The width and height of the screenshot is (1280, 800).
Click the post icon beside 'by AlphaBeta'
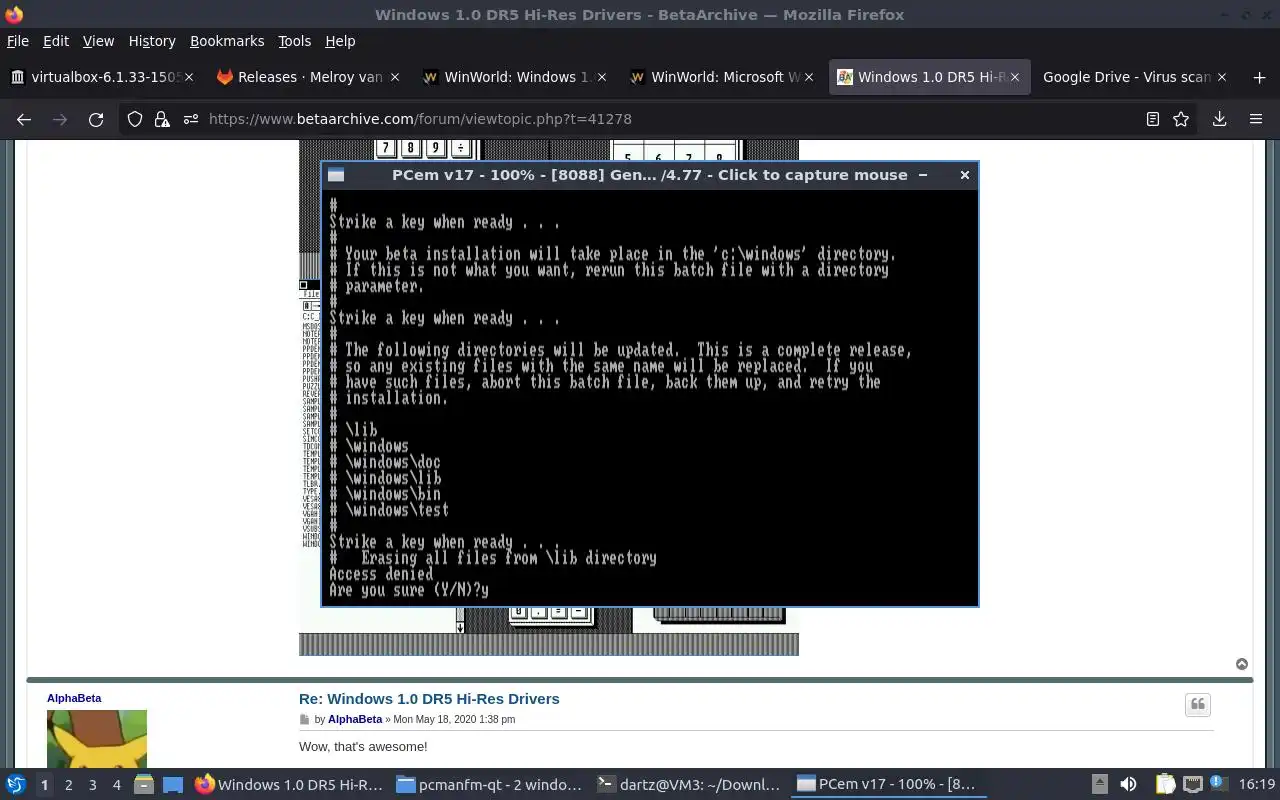click(305, 720)
